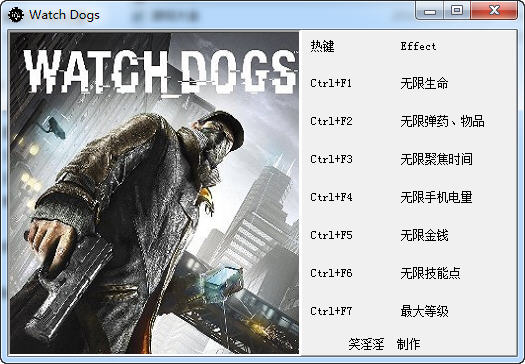Select the Effect column header text

[x=418, y=46]
